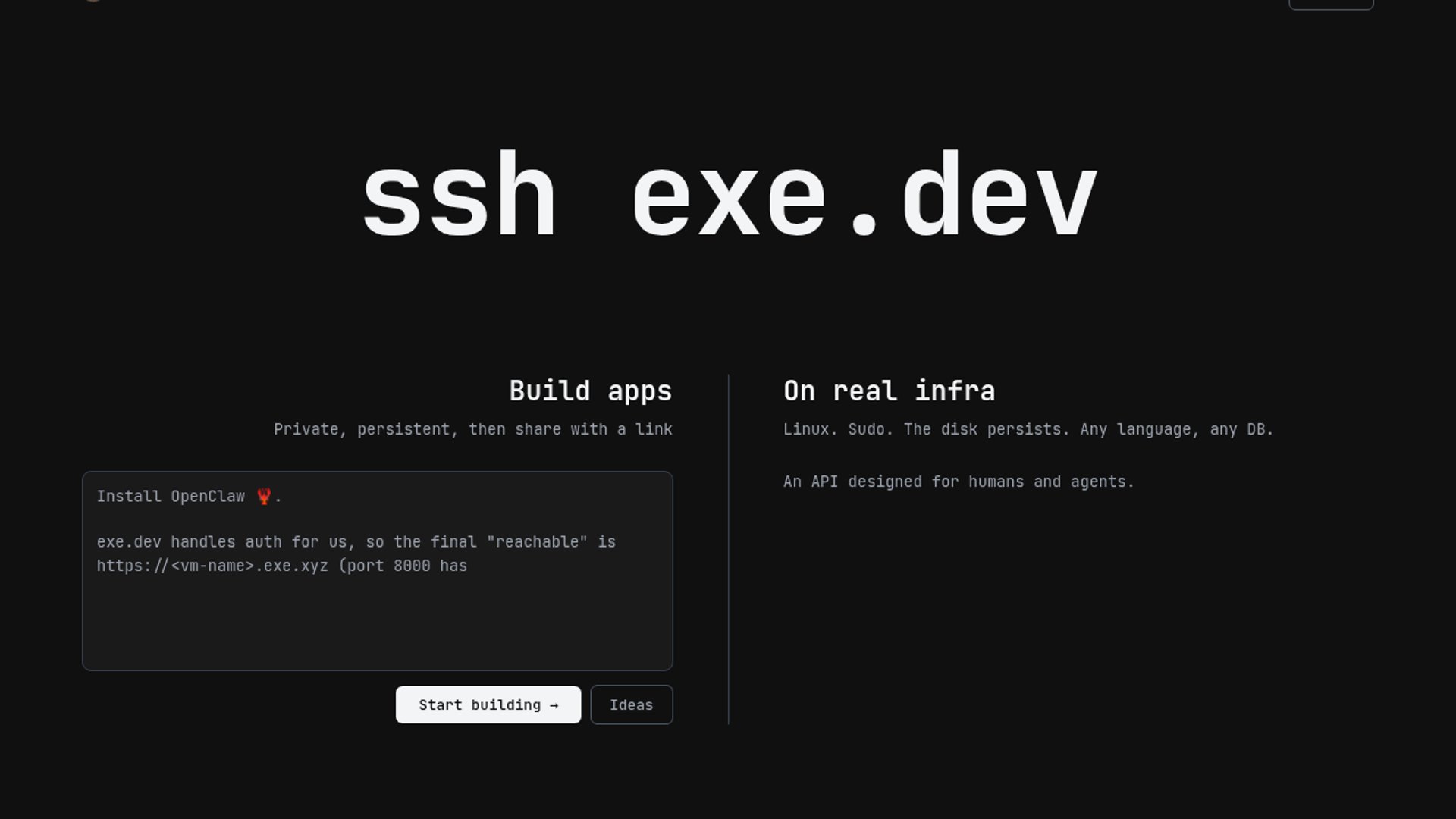Click "An API designed for humans and agents"

[x=959, y=482]
